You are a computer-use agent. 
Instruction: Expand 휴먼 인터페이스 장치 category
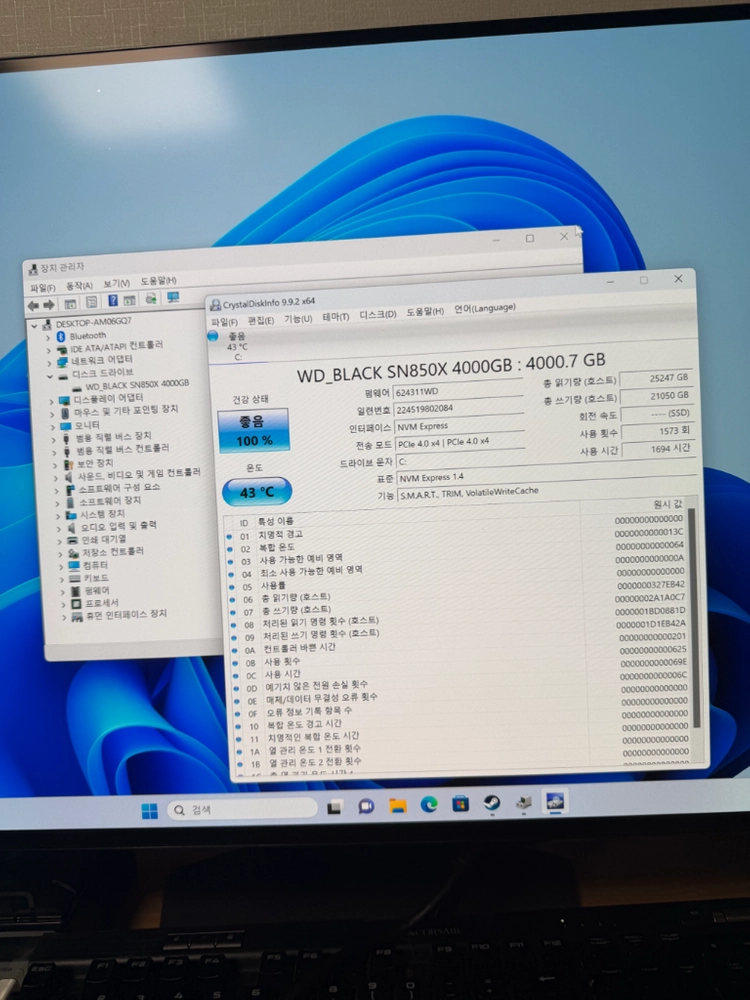64,617
